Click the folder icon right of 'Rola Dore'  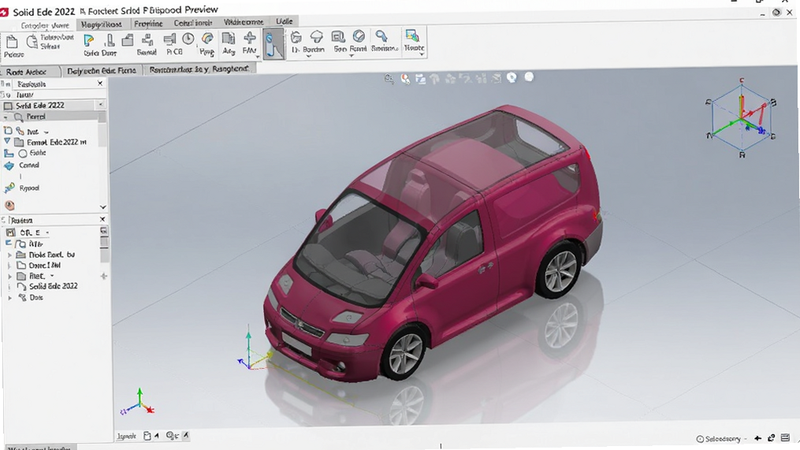pyautogui.click(x=128, y=40)
